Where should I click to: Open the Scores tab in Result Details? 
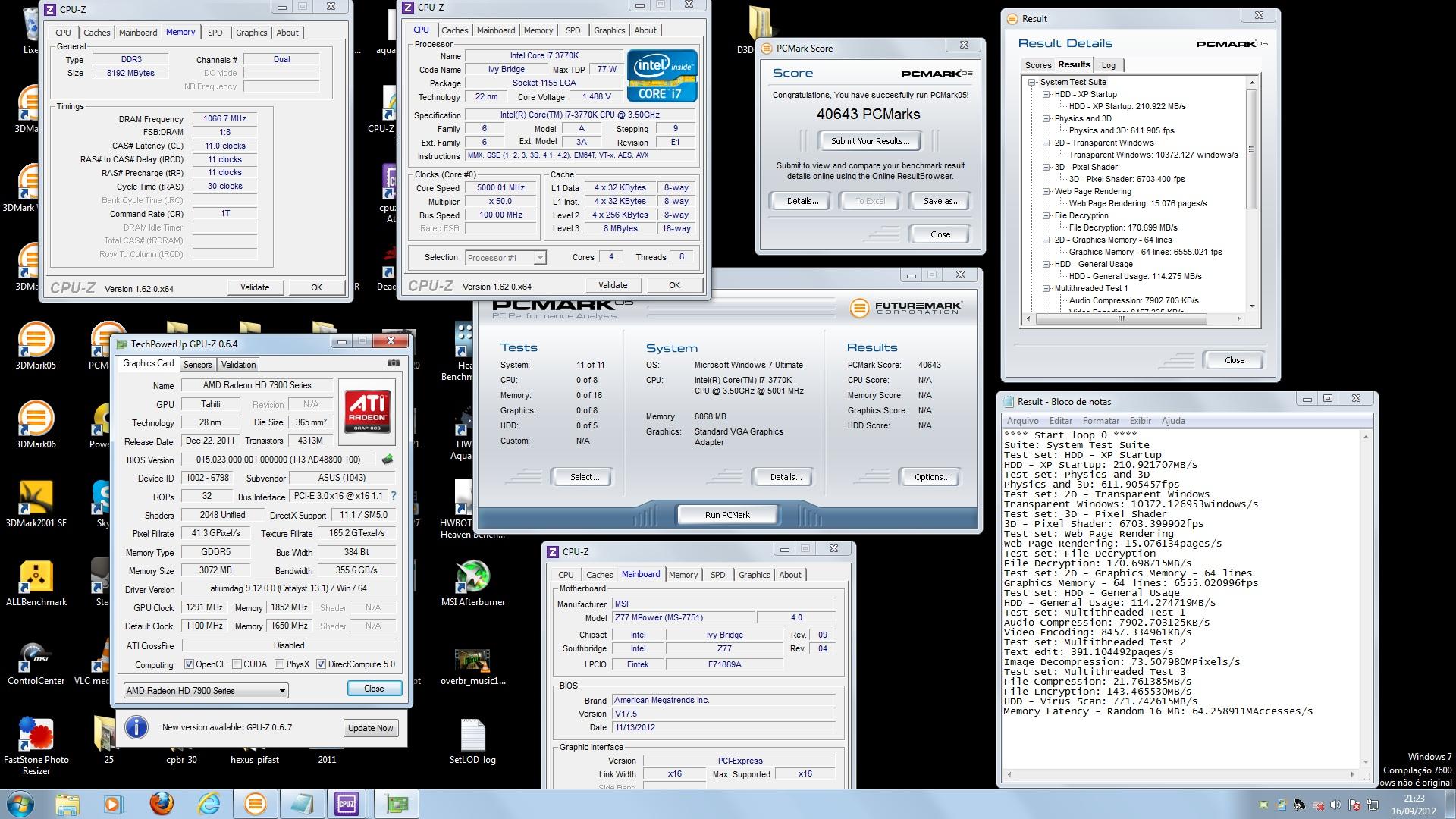pyautogui.click(x=1037, y=65)
